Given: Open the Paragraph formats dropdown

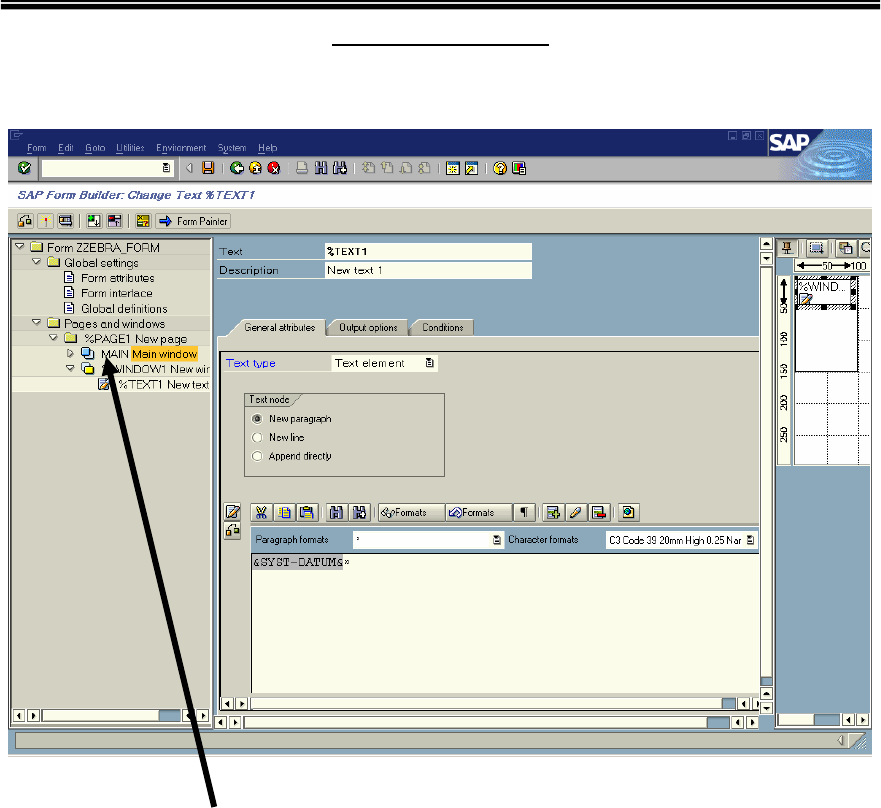Looking at the screenshot, I should pos(497,539).
